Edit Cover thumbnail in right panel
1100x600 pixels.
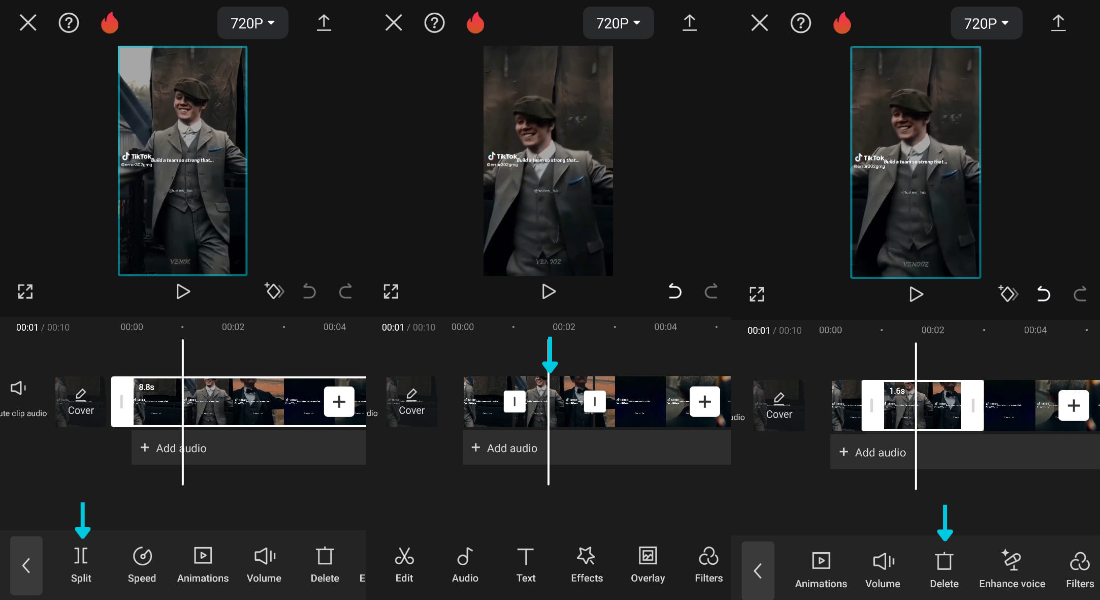point(779,406)
